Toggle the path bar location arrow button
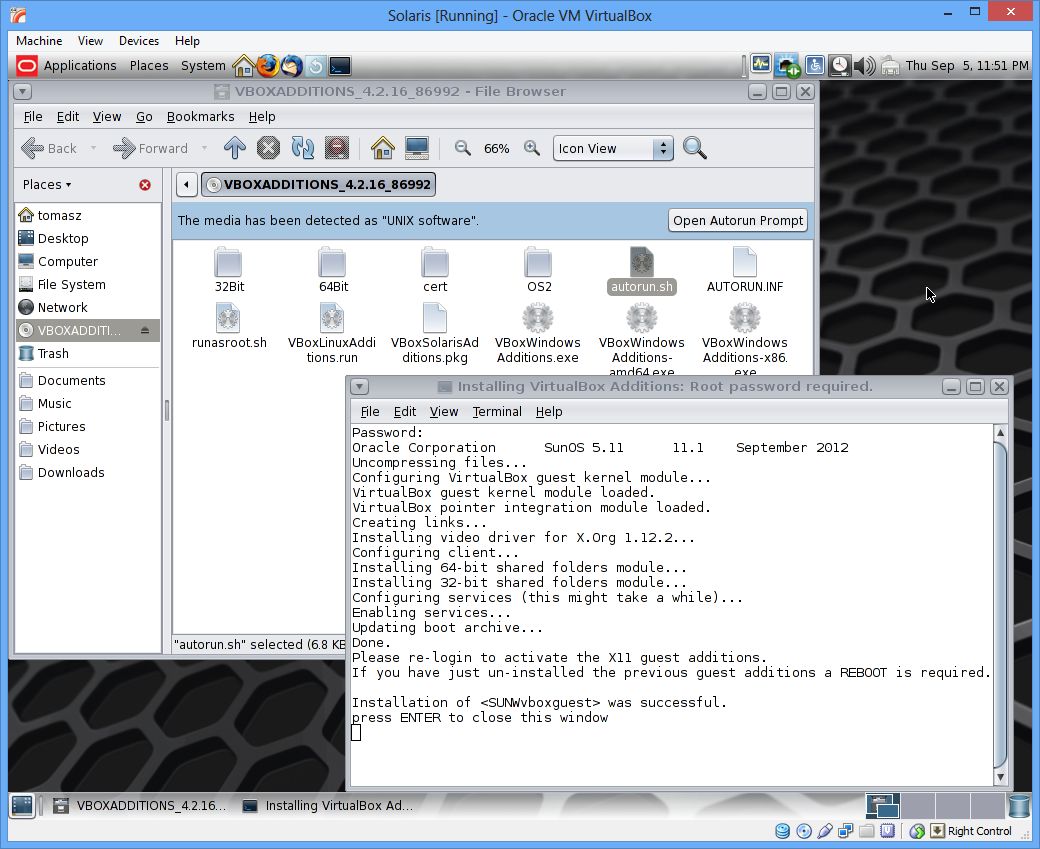 pyautogui.click(x=186, y=184)
